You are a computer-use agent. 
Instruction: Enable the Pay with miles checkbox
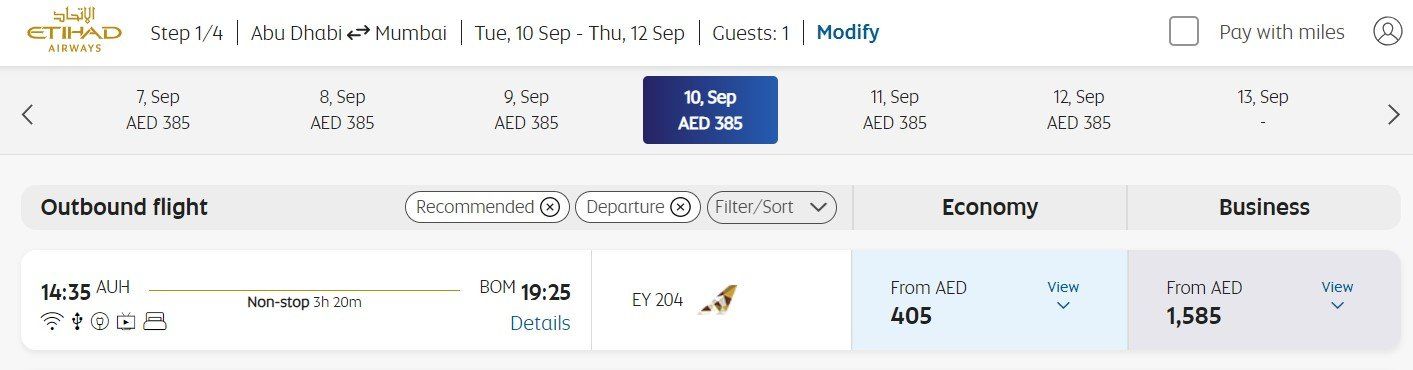tap(1184, 32)
